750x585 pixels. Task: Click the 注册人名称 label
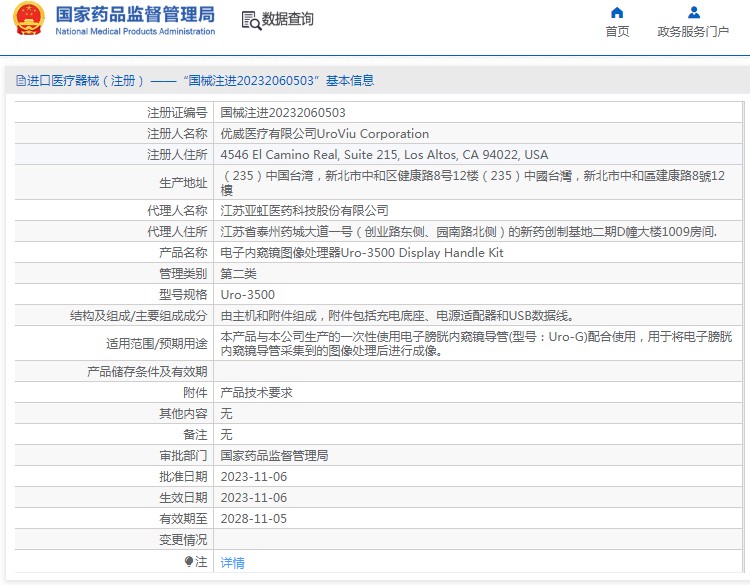[x=177, y=134]
